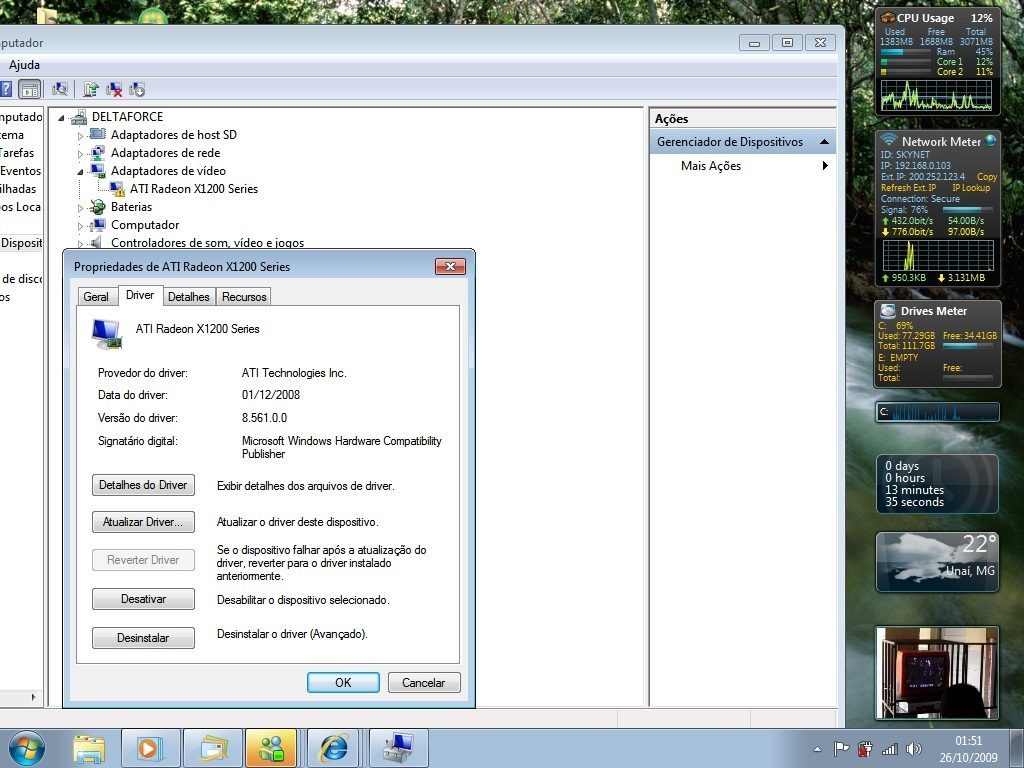Image resolution: width=1024 pixels, height=768 pixels.
Task: Confirm the dialog with OK
Action: pos(343,682)
